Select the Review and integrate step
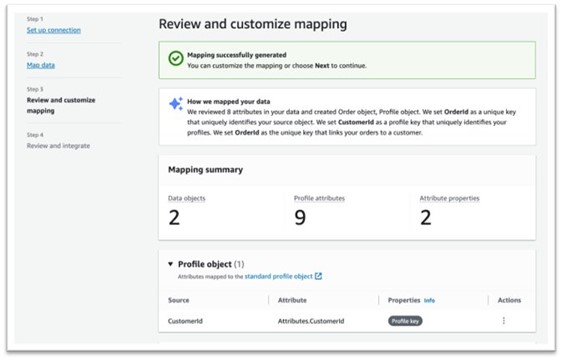562x360 pixels. 58,146
